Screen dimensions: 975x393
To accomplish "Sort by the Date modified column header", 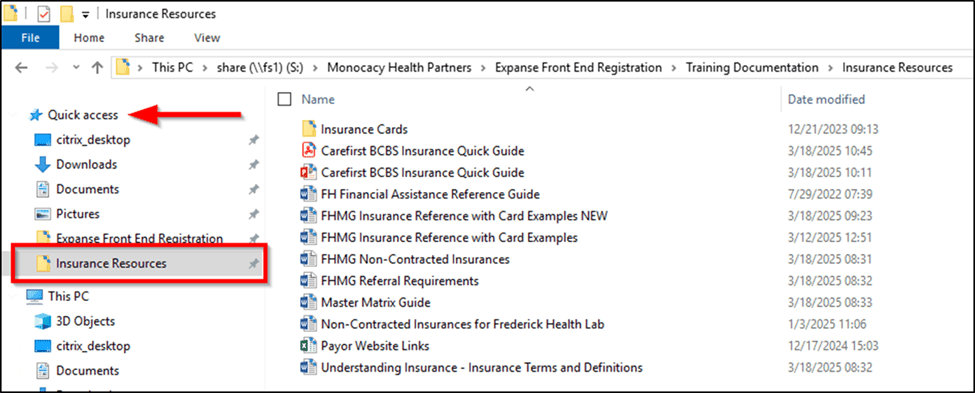I will (x=826, y=99).
